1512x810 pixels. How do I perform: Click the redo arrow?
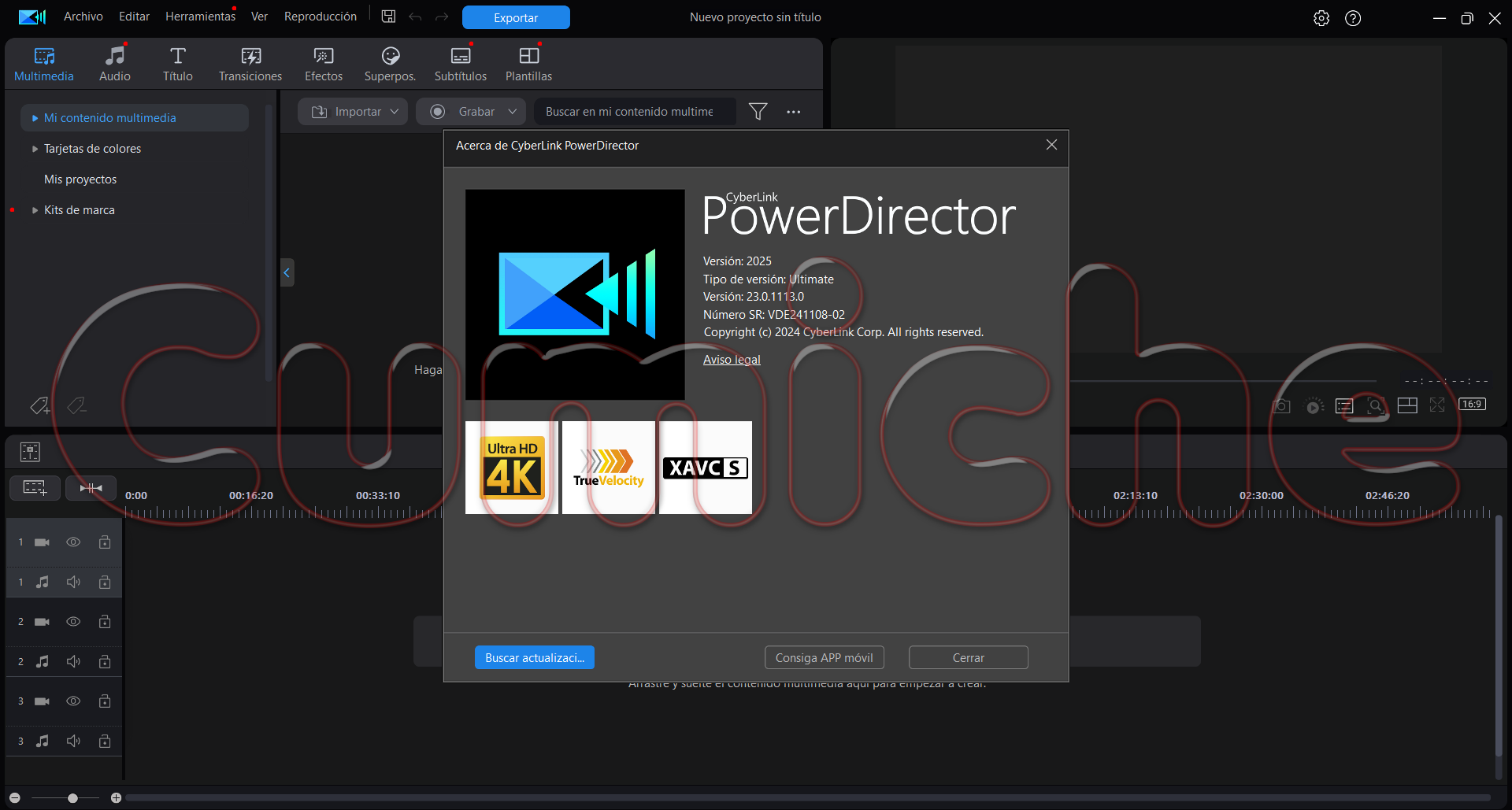click(x=442, y=17)
